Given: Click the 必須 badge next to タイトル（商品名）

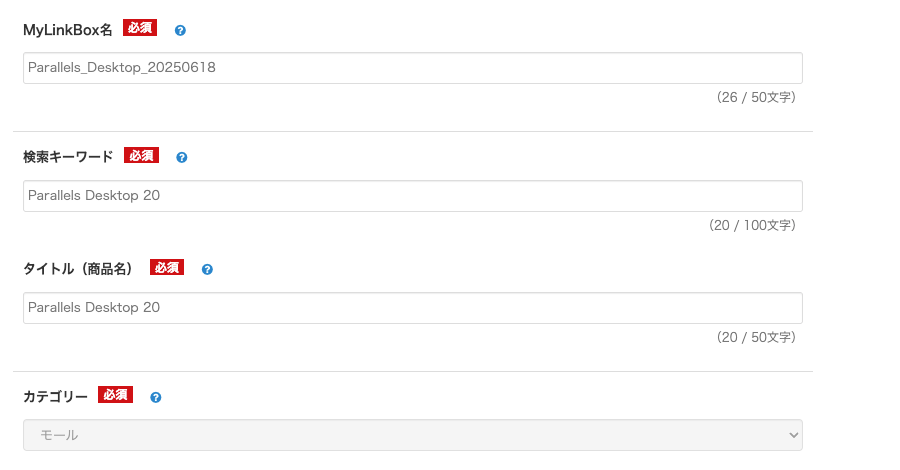Looking at the screenshot, I should coord(167,267).
